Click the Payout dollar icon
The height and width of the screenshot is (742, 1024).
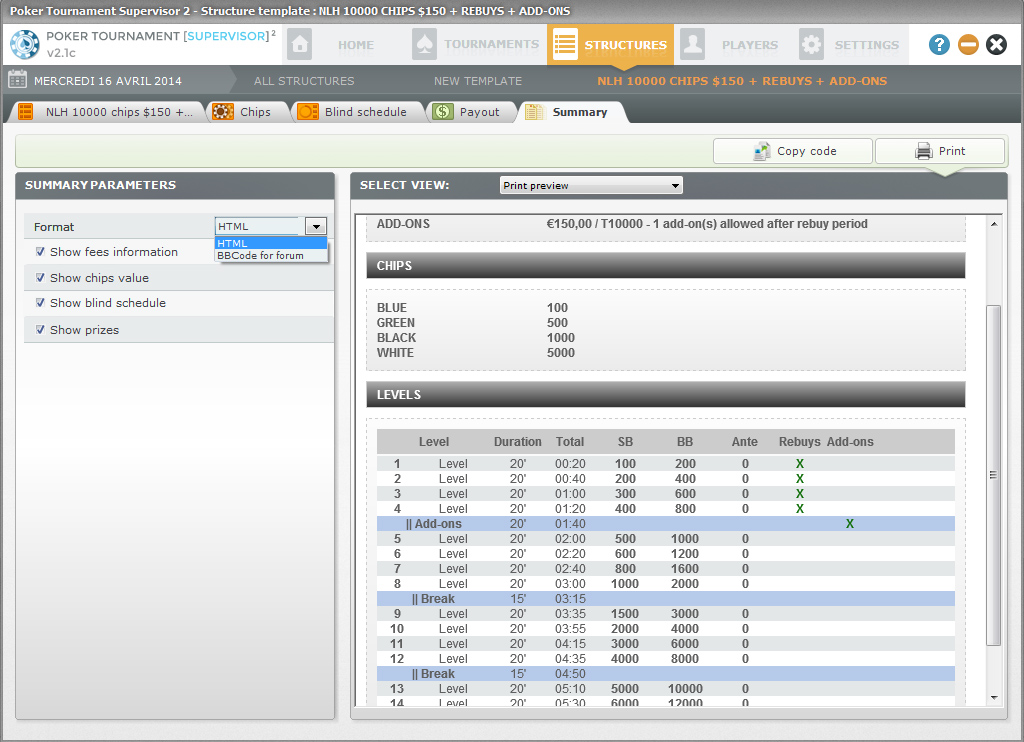pos(442,112)
